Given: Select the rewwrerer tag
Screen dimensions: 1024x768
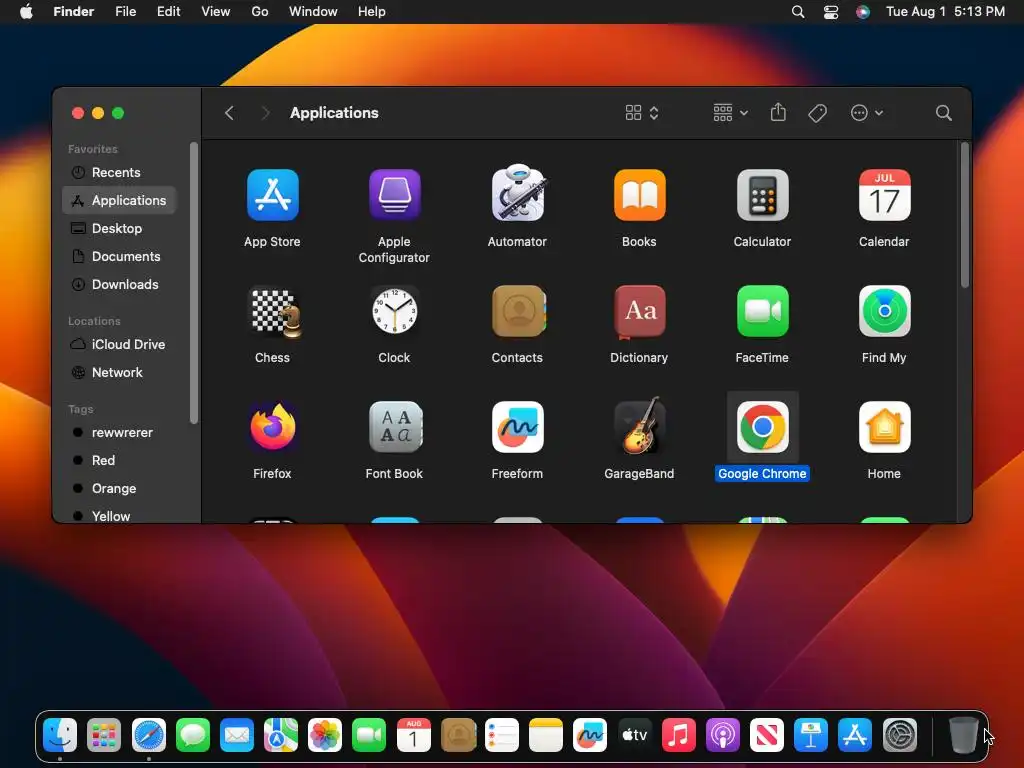Looking at the screenshot, I should point(119,432).
